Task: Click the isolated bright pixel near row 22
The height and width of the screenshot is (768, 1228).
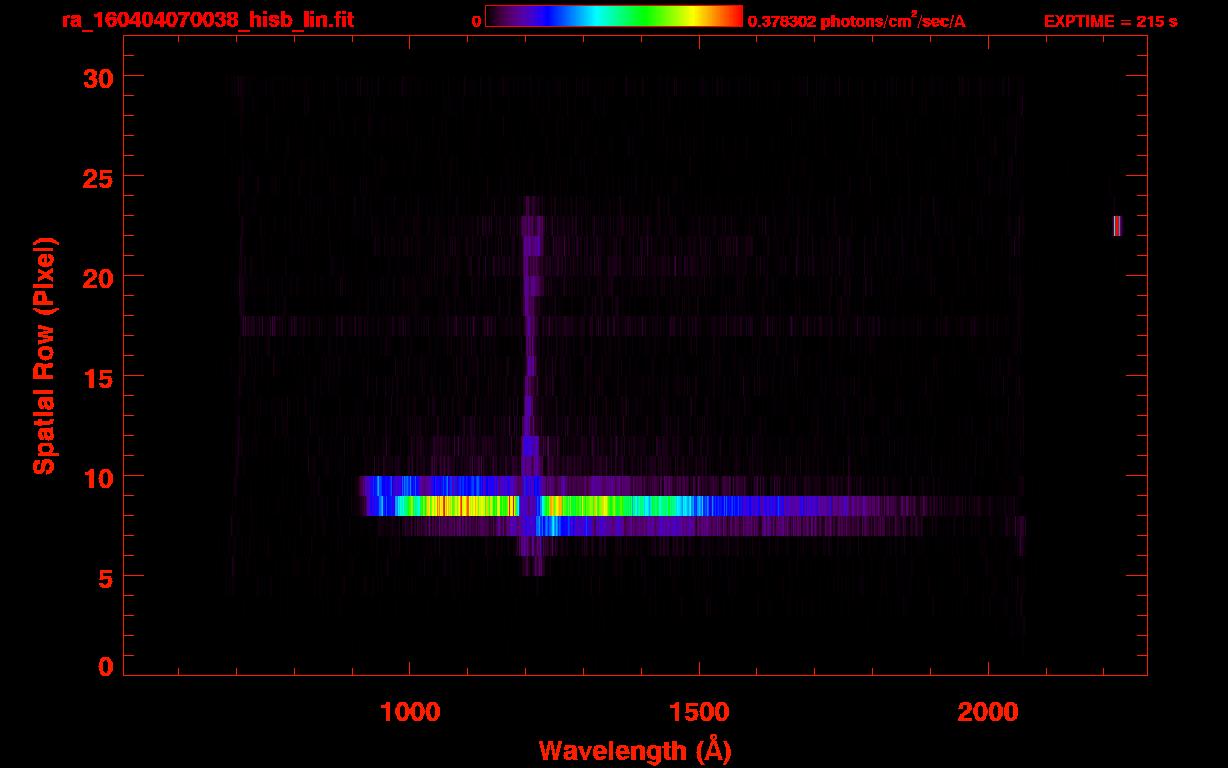Action: click(x=1117, y=226)
